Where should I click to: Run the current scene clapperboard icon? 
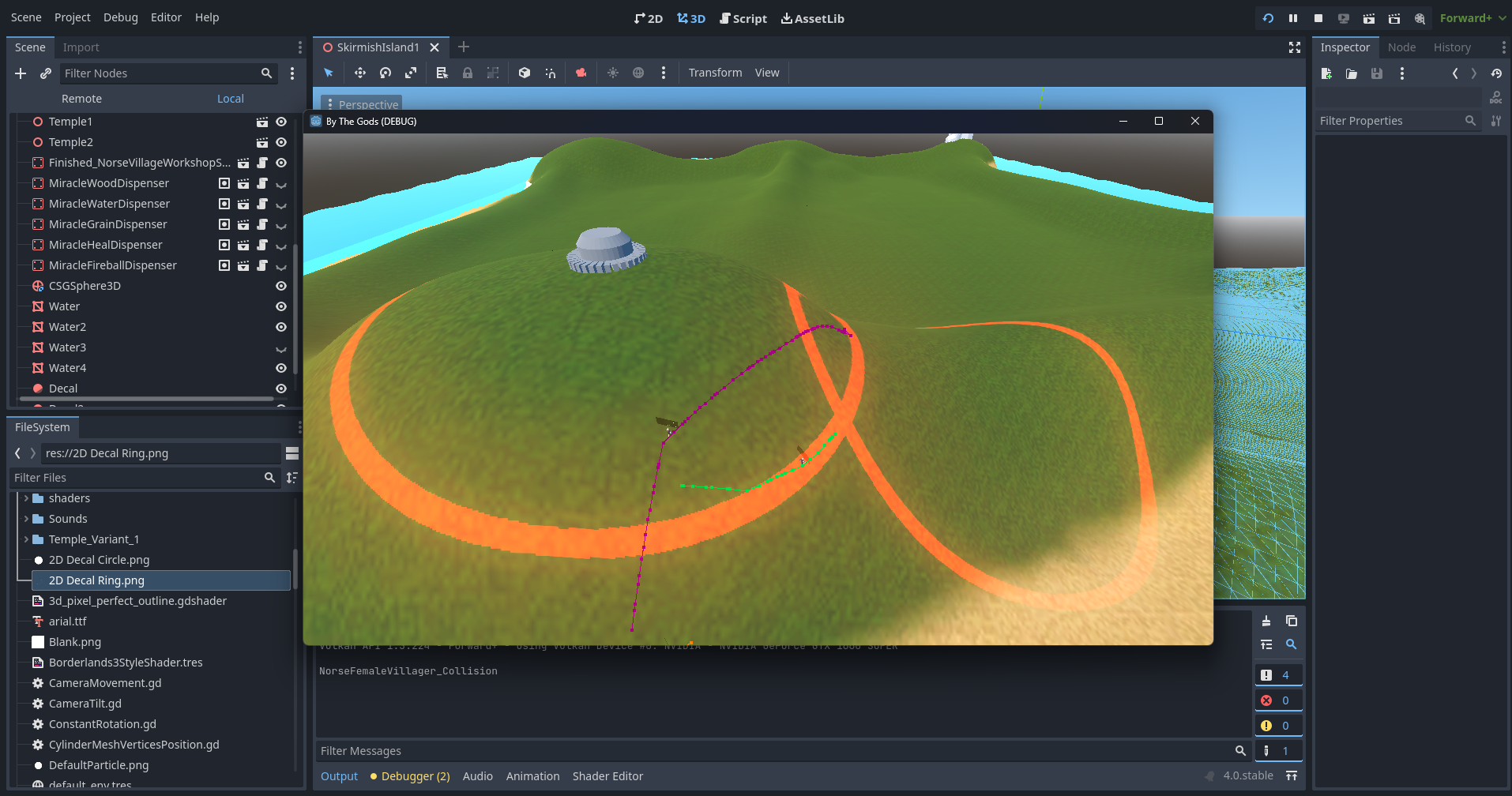1369,18
